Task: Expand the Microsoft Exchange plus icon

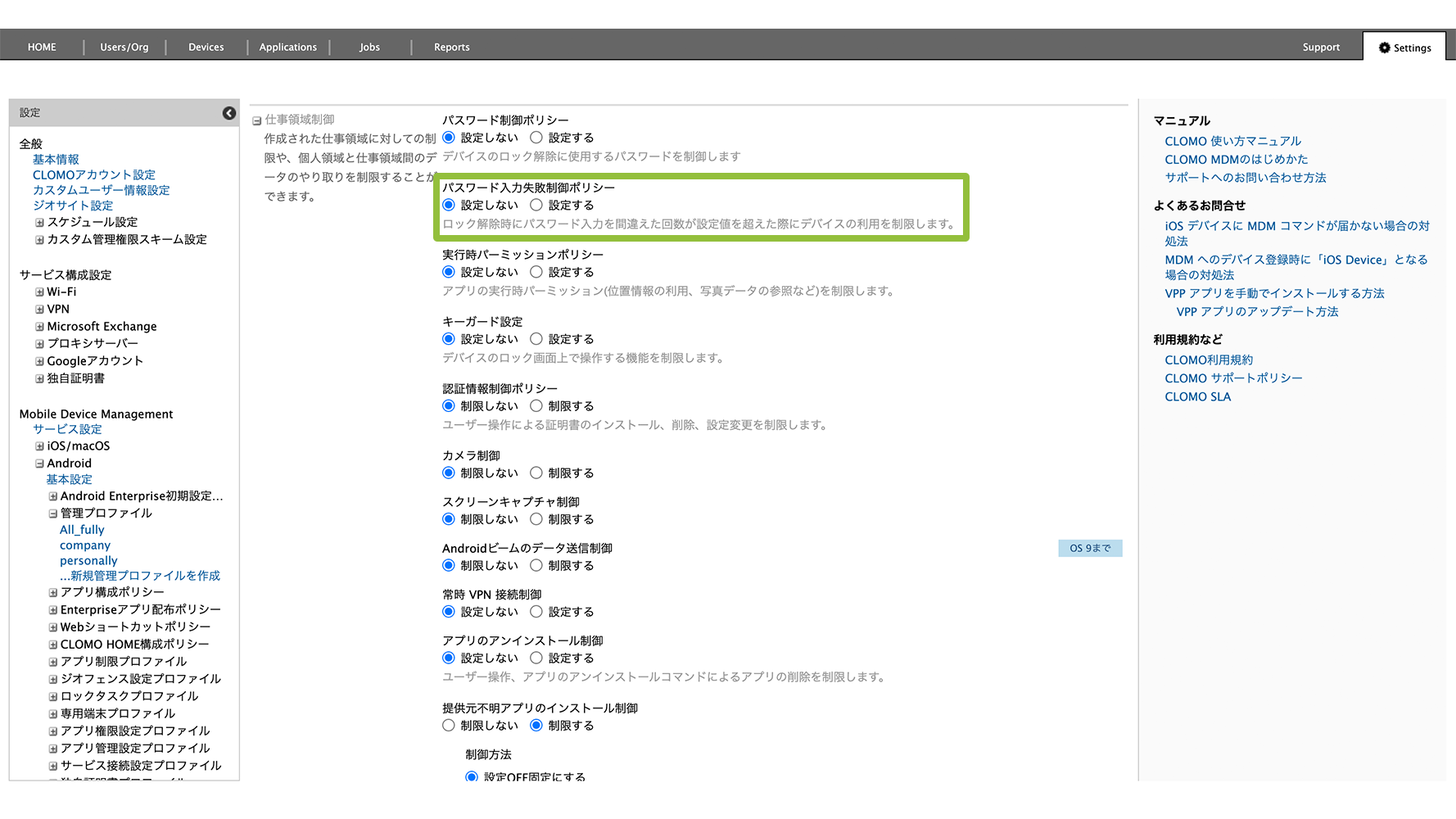Action: click(39, 327)
